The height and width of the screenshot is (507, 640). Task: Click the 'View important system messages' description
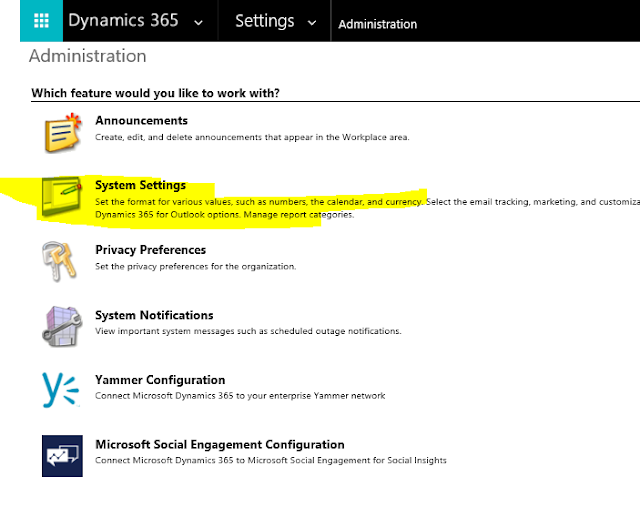click(x=248, y=331)
